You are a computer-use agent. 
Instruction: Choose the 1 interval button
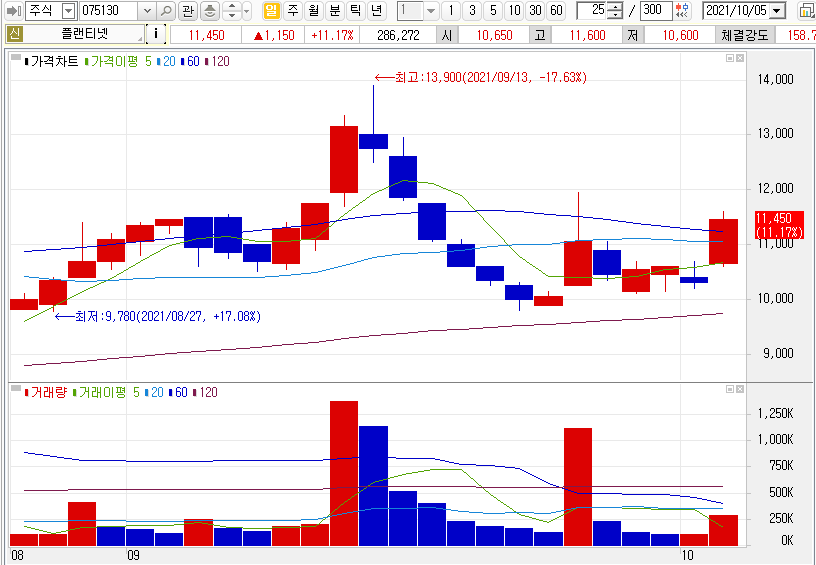point(451,10)
